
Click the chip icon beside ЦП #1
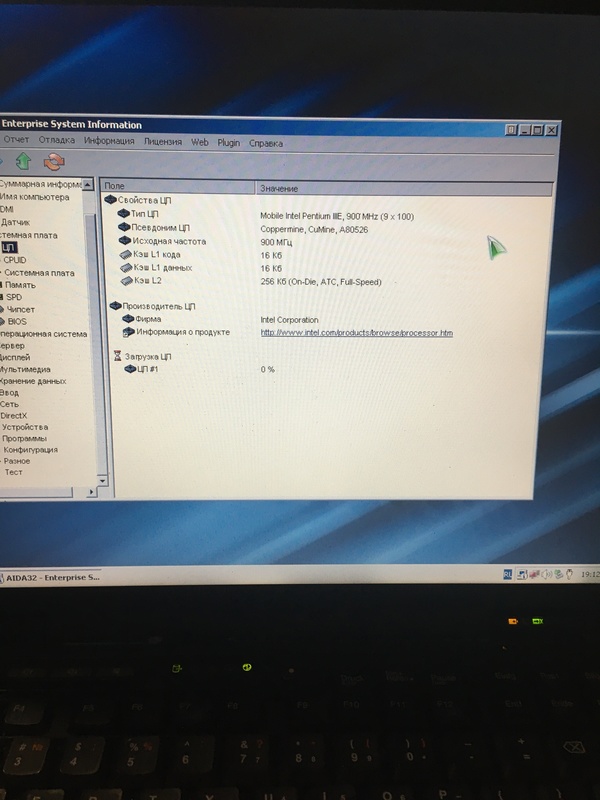[131, 368]
